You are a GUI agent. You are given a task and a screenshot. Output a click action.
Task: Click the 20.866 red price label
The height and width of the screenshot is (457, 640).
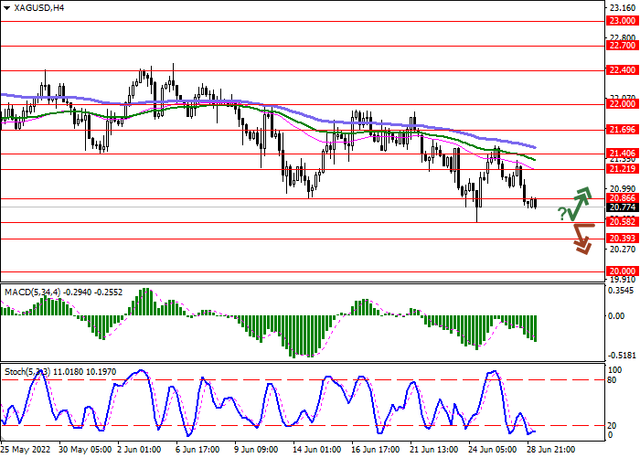click(x=621, y=198)
